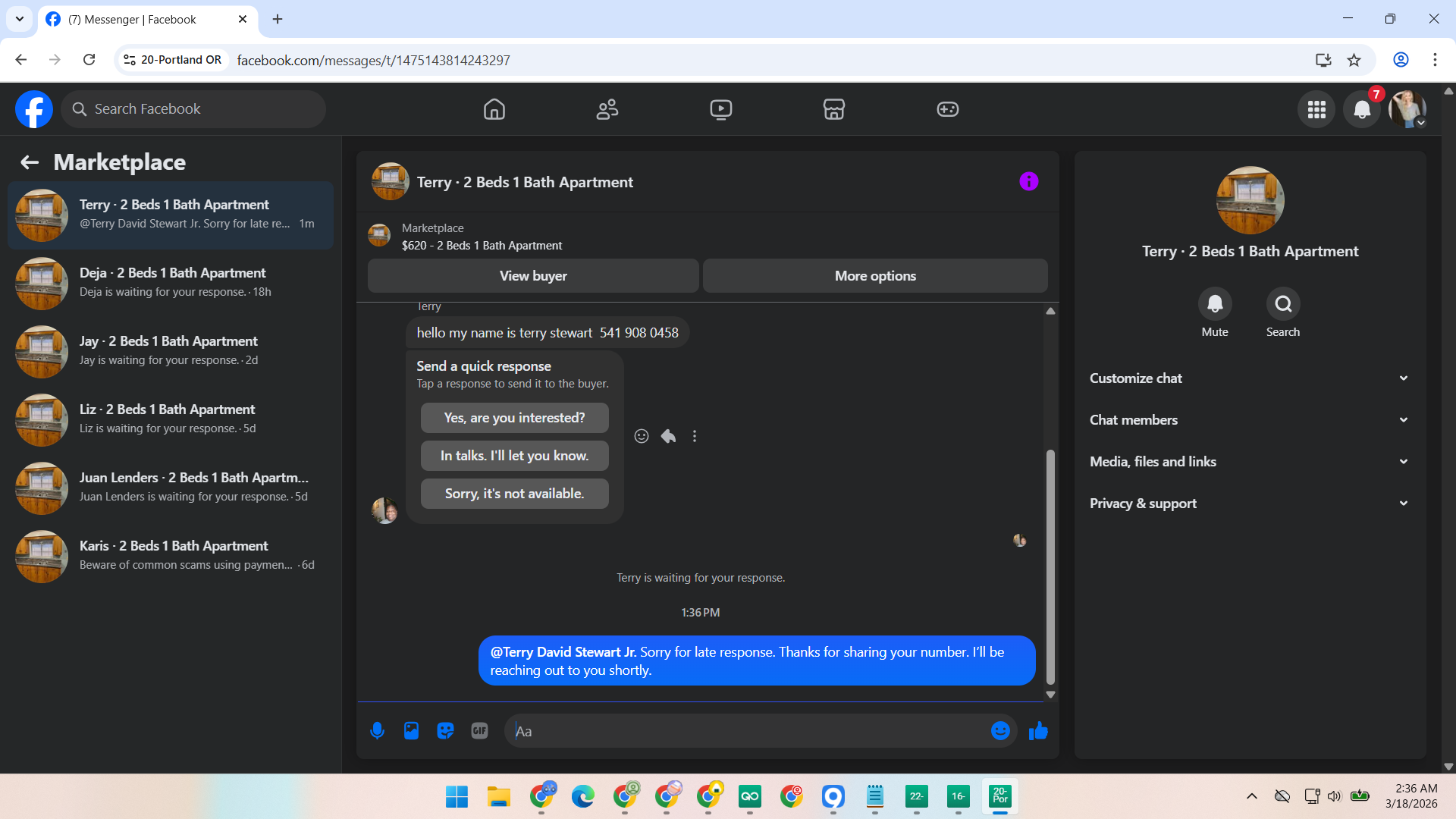Viewport: 1456px width, 819px height.
Task: Show hidden system tray icons
Action: [x=1252, y=796]
